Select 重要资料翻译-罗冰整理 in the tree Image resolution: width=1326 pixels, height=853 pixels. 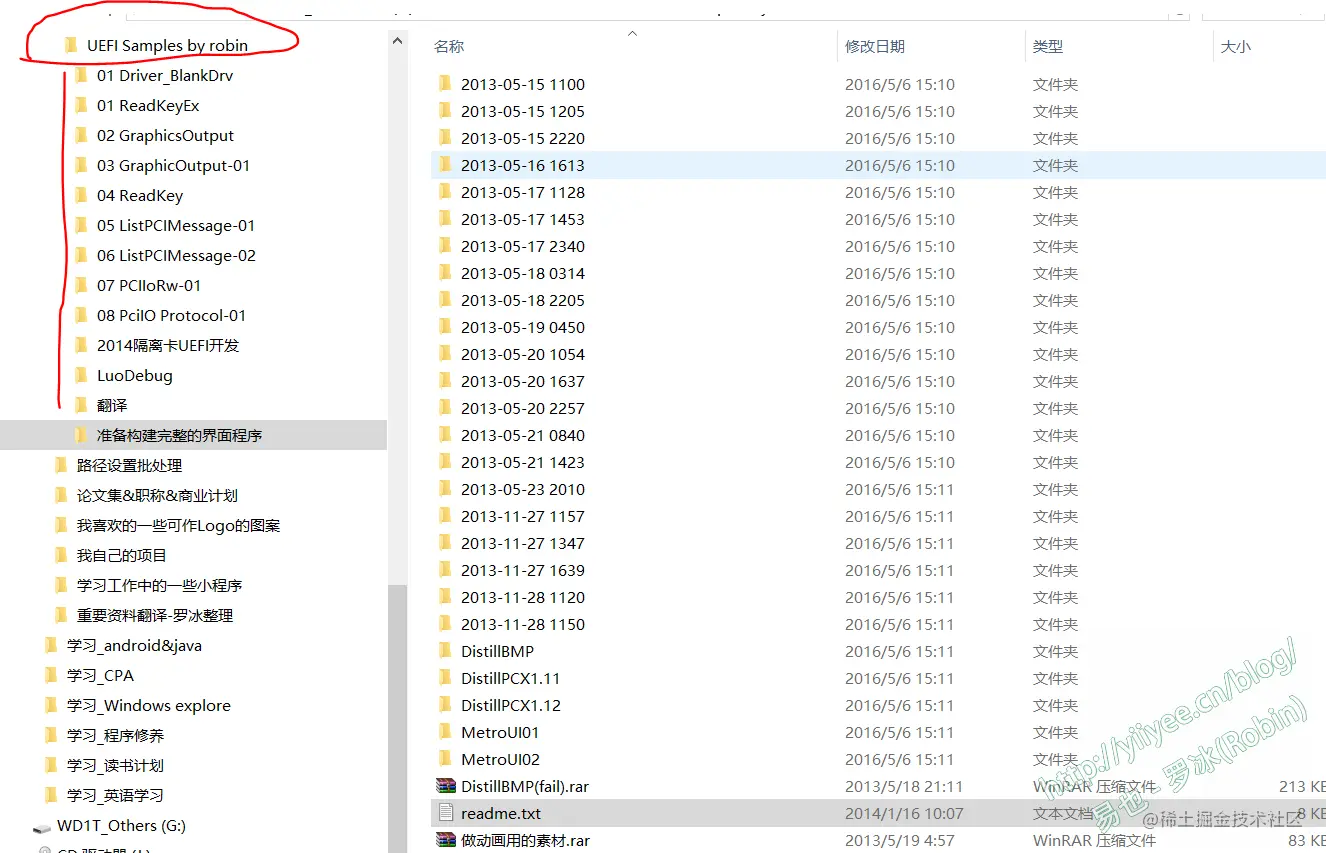pyautogui.click(x=155, y=616)
